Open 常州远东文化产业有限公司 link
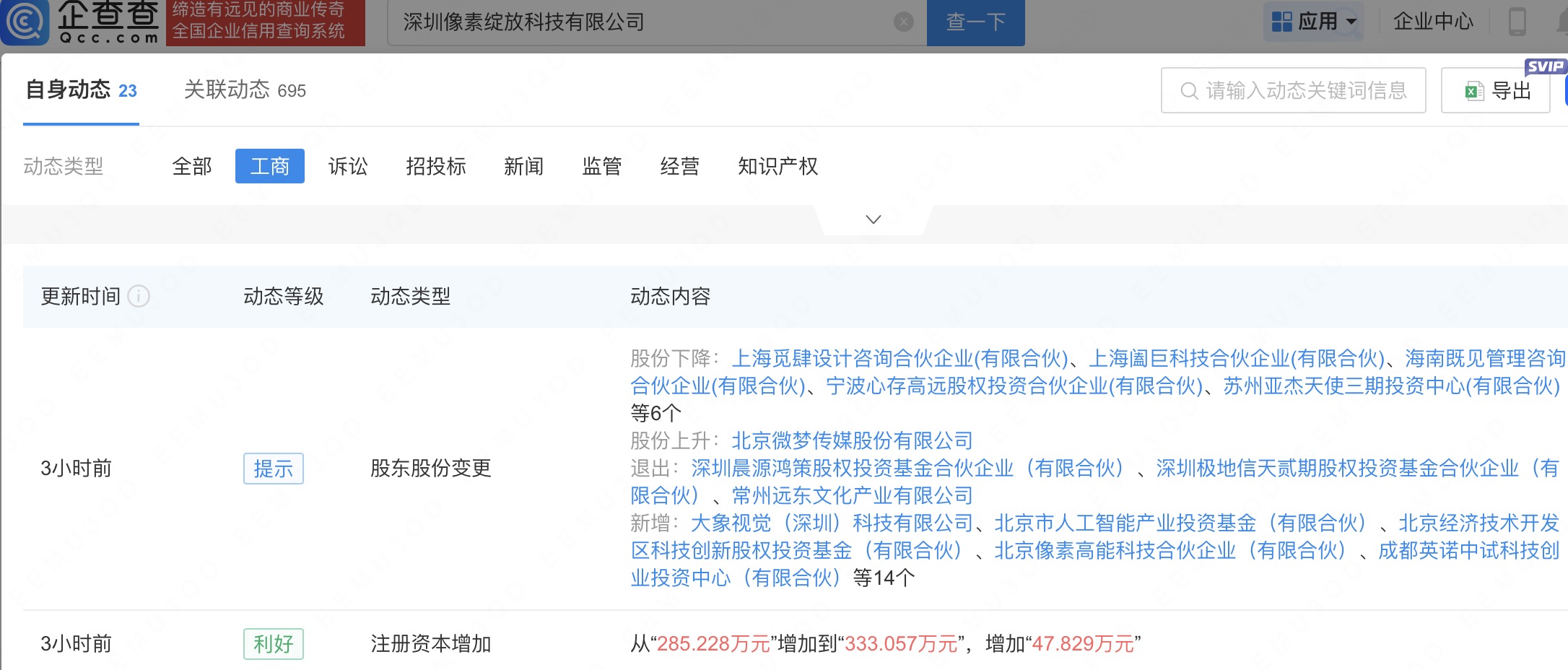This screenshot has width=1568, height=670. [x=852, y=495]
